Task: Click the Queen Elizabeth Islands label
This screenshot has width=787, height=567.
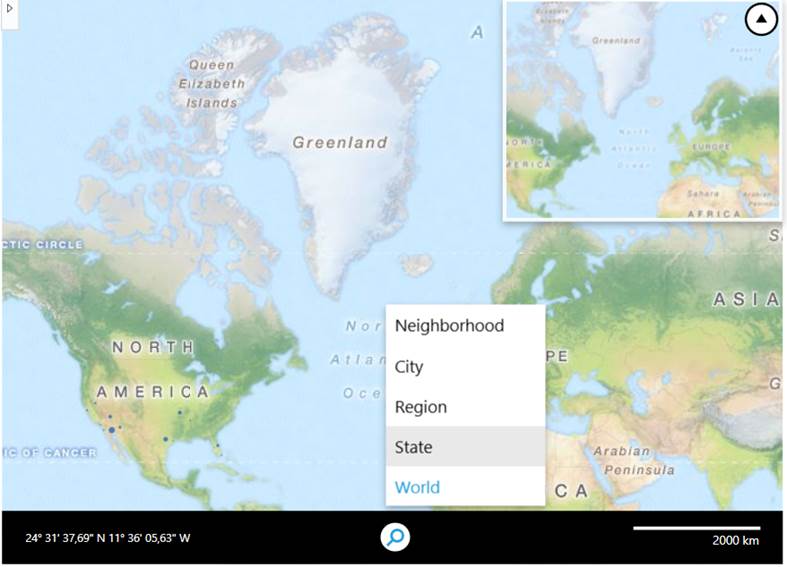Action: click(x=211, y=83)
